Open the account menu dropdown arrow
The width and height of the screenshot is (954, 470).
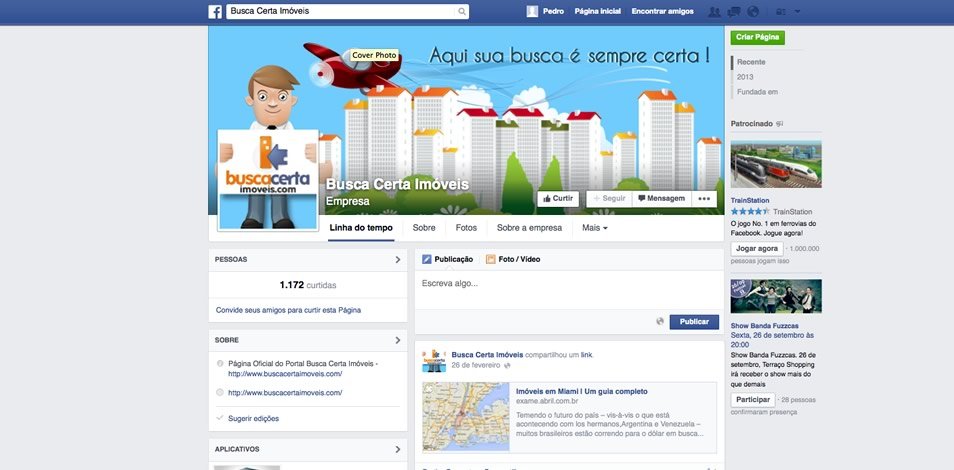(798, 12)
